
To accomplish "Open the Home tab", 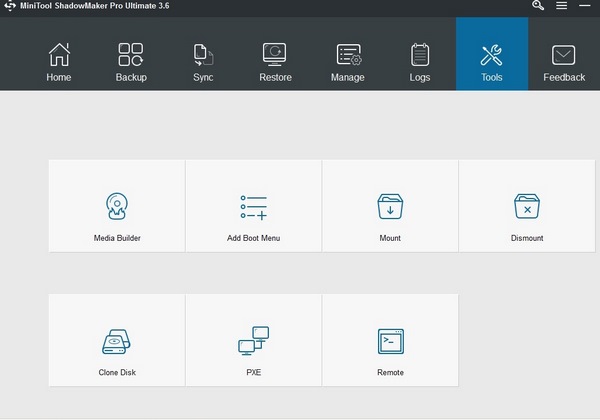I will pyautogui.click(x=59, y=62).
